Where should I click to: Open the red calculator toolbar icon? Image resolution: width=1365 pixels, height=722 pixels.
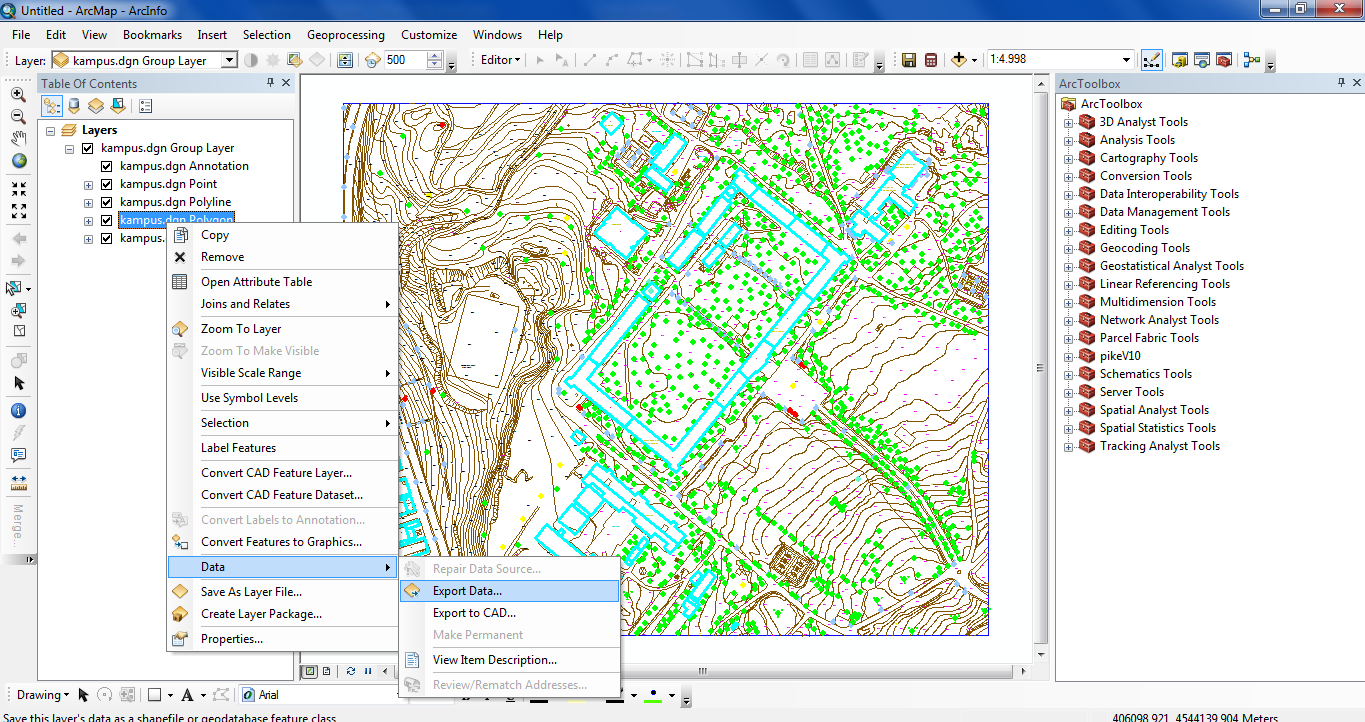(x=931, y=60)
